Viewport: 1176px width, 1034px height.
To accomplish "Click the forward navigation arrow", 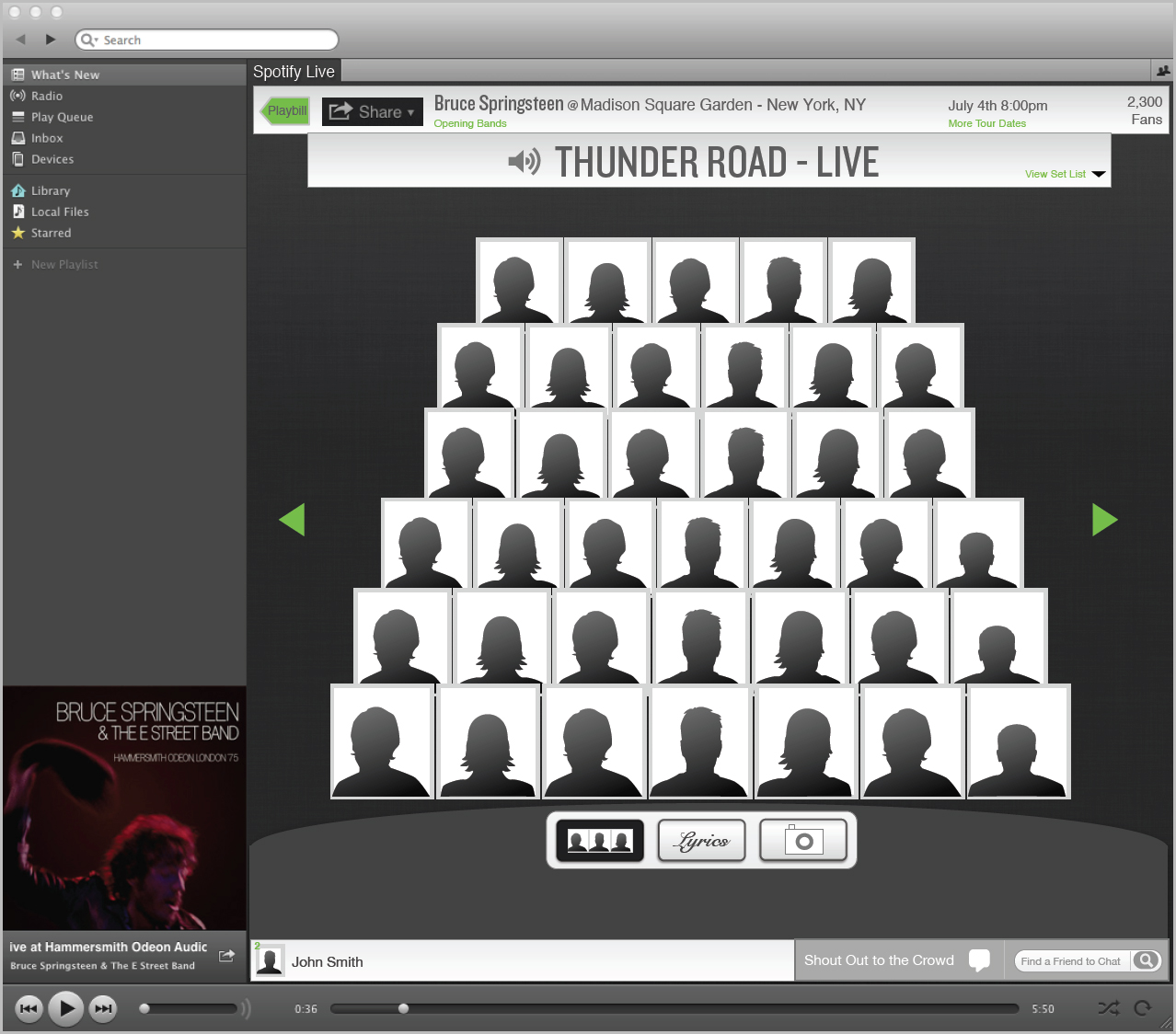I will [x=51, y=40].
